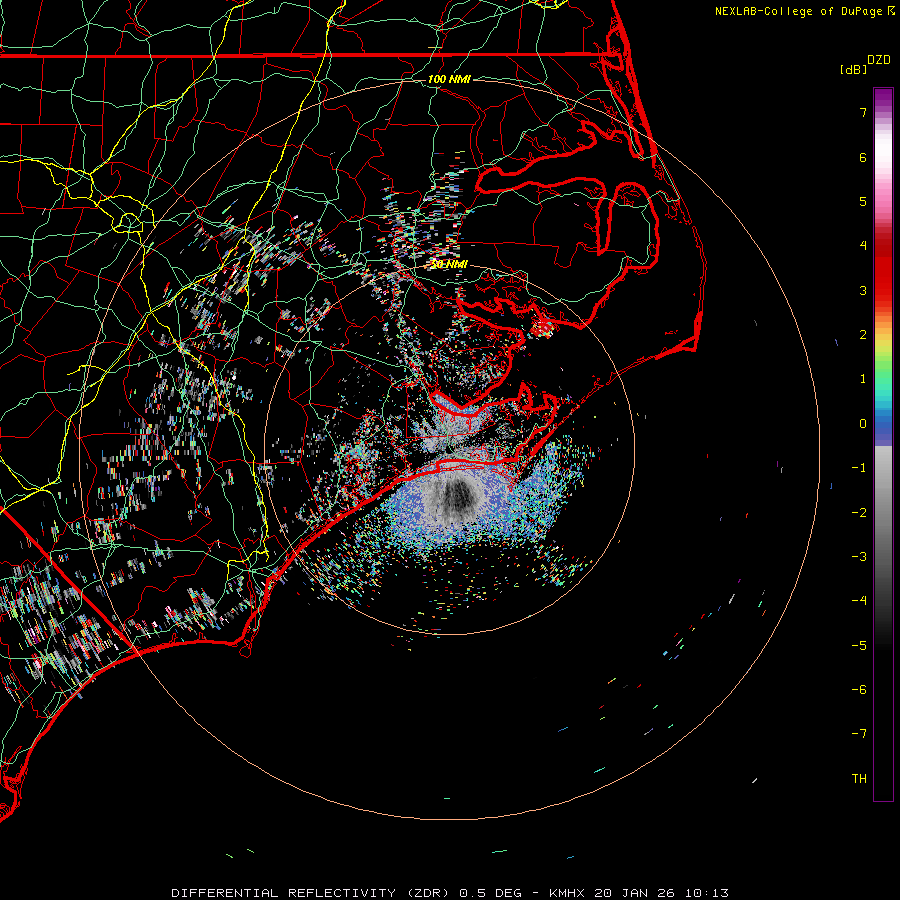Click the legend value 1

tap(863, 379)
